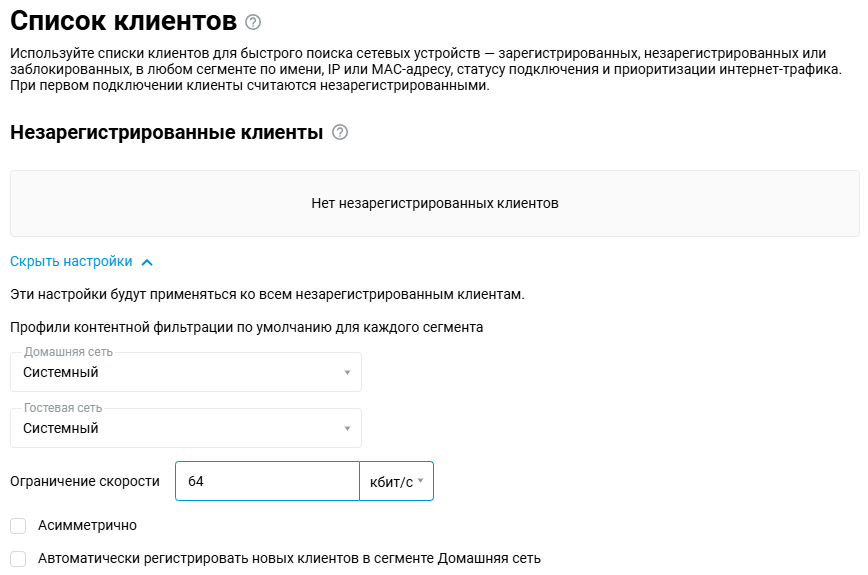Collapse settings via Скрыть настройки link
This screenshot has width=868, height=575.
pos(71,262)
